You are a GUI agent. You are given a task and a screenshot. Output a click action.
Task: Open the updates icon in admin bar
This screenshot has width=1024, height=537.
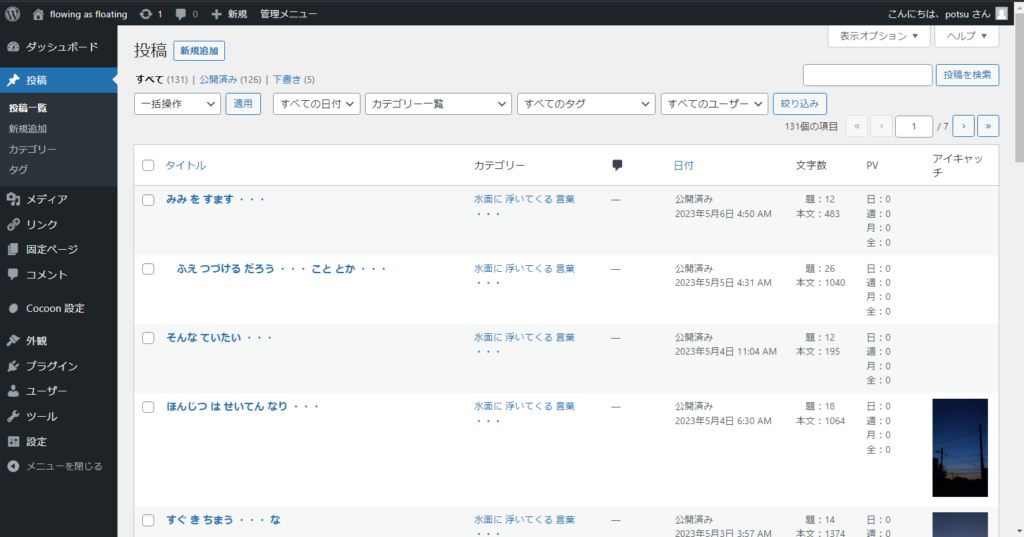[147, 14]
